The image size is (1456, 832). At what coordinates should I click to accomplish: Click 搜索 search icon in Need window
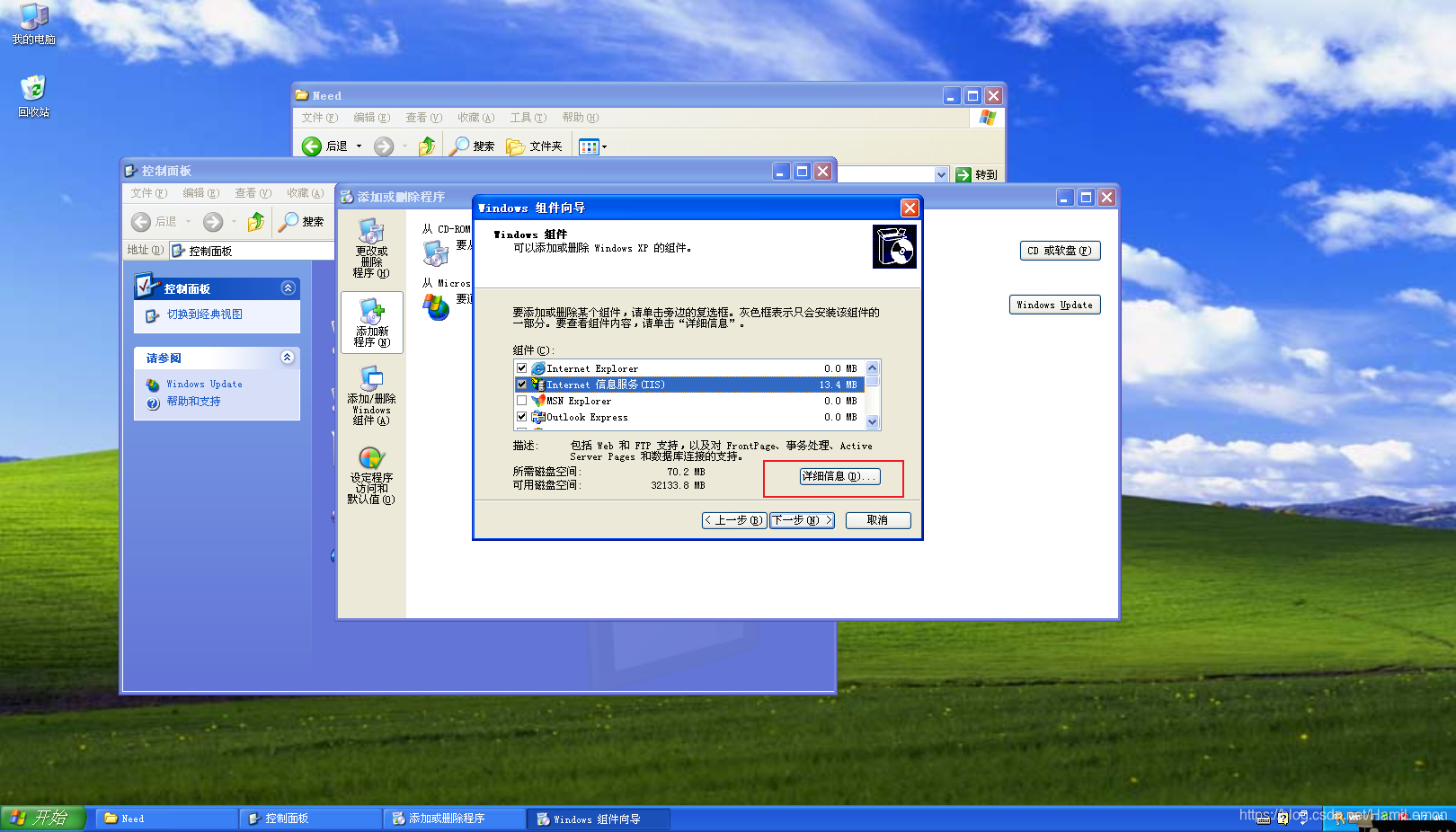click(x=459, y=146)
